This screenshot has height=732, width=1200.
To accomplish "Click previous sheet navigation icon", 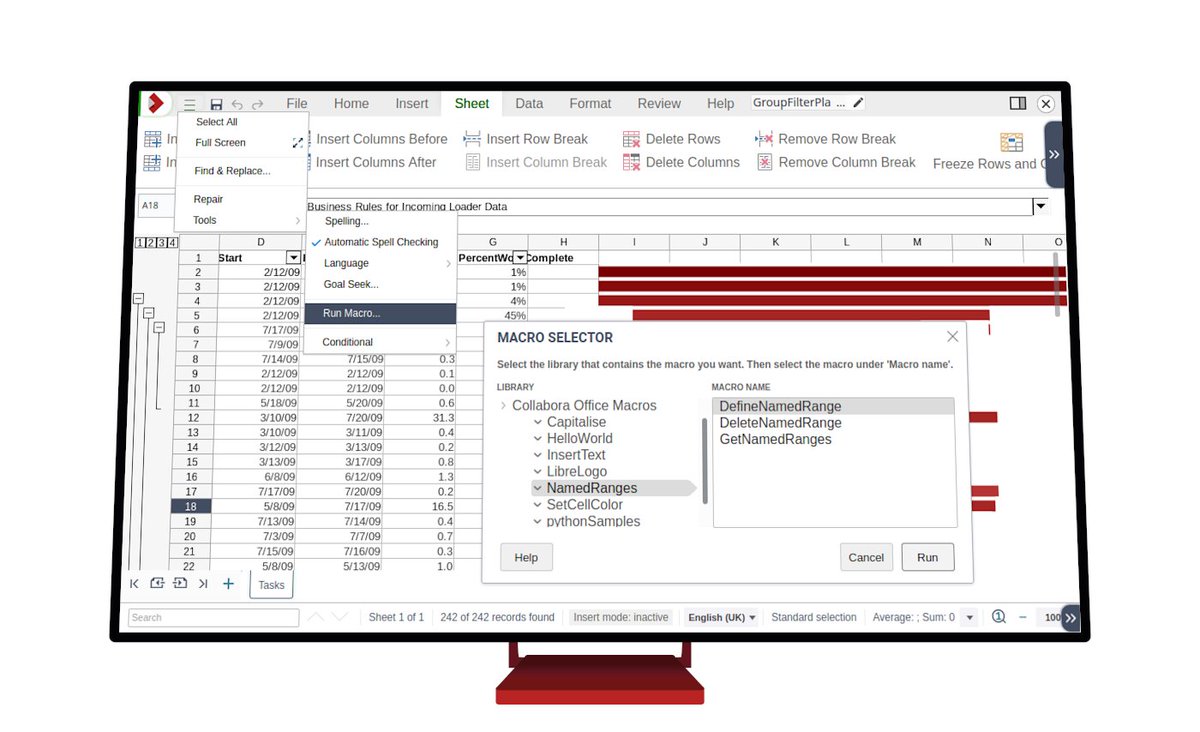I will point(157,583).
